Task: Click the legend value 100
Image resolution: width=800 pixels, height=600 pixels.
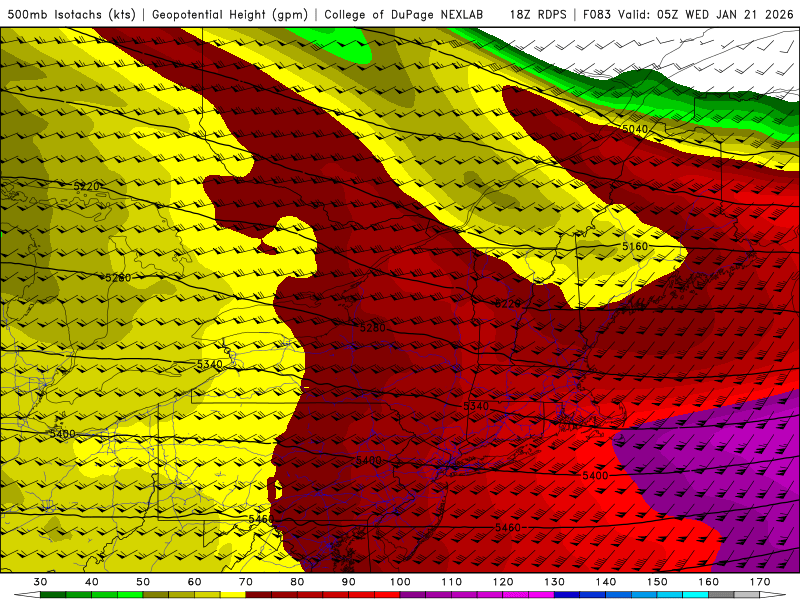Action: pyautogui.click(x=400, y=582)
